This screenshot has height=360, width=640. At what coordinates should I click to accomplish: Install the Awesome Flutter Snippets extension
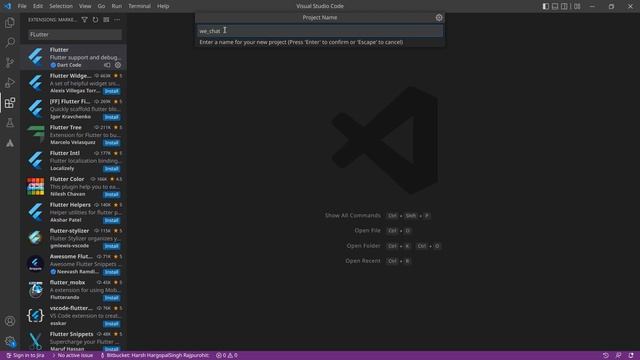point(111,272)
